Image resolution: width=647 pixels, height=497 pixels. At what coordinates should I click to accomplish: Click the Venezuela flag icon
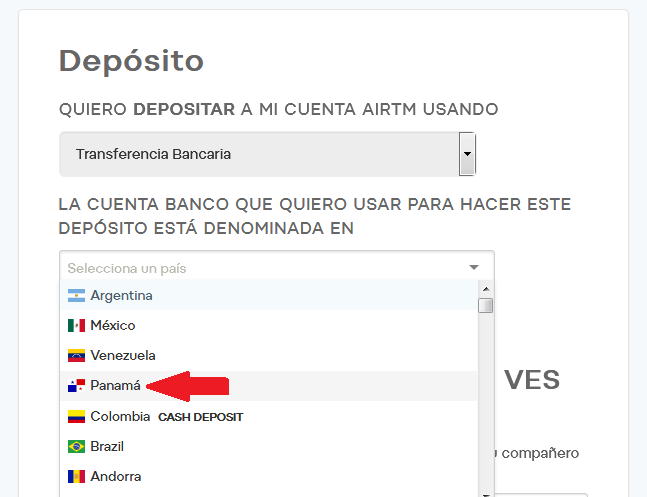[x=76, y=355]
